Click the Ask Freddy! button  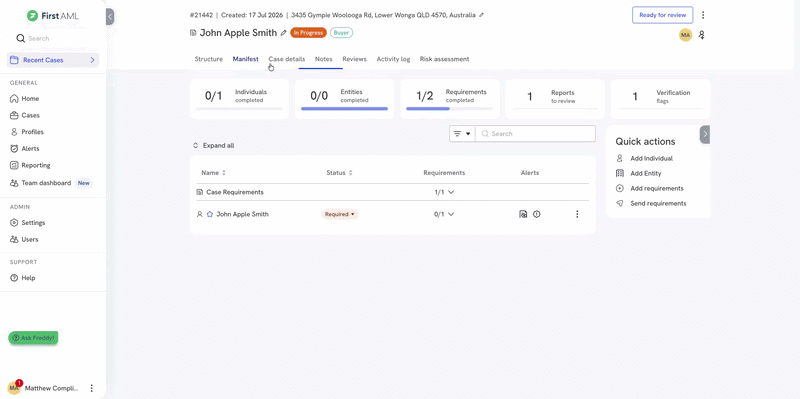coord(33,338)
